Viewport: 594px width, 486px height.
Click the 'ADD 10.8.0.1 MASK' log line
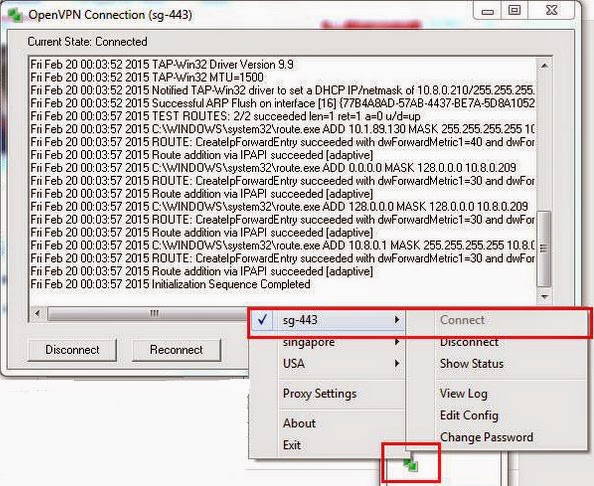click(x=282, y=245)
